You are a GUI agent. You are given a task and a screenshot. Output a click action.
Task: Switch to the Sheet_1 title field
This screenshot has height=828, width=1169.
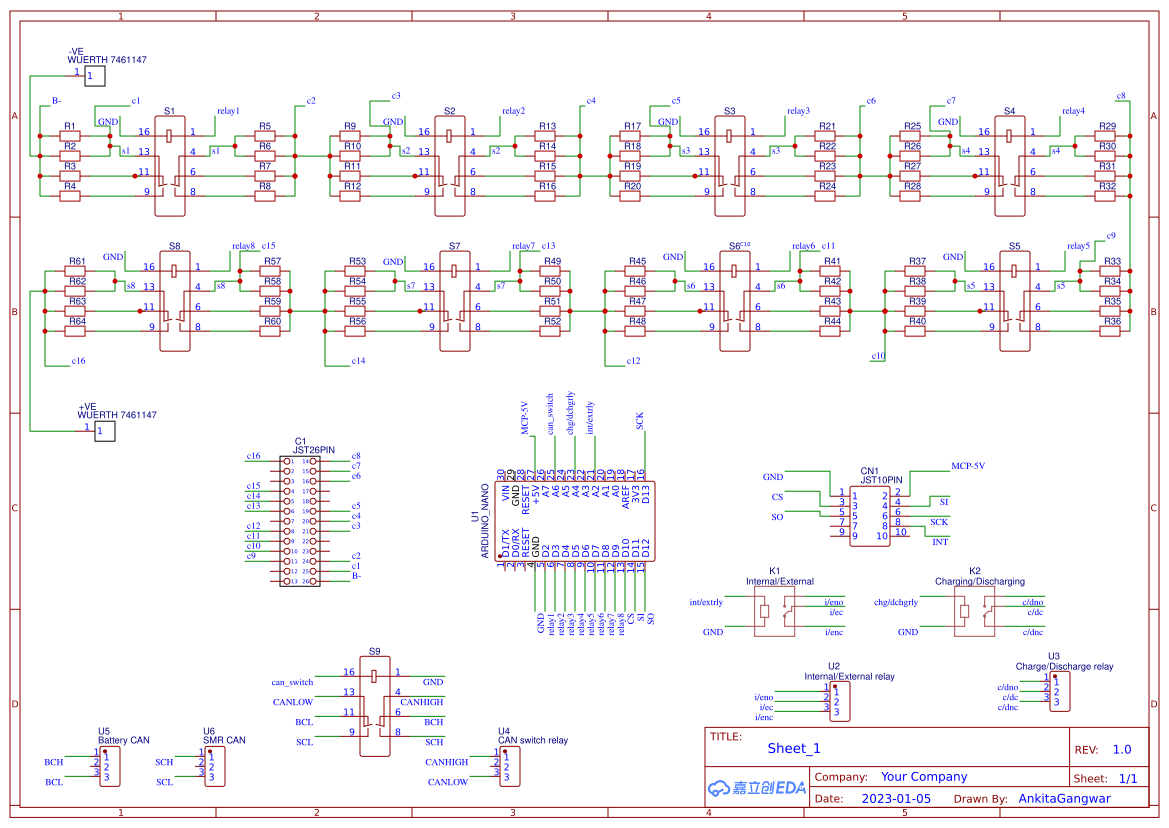pyautogui.click(x=793, y=747)
